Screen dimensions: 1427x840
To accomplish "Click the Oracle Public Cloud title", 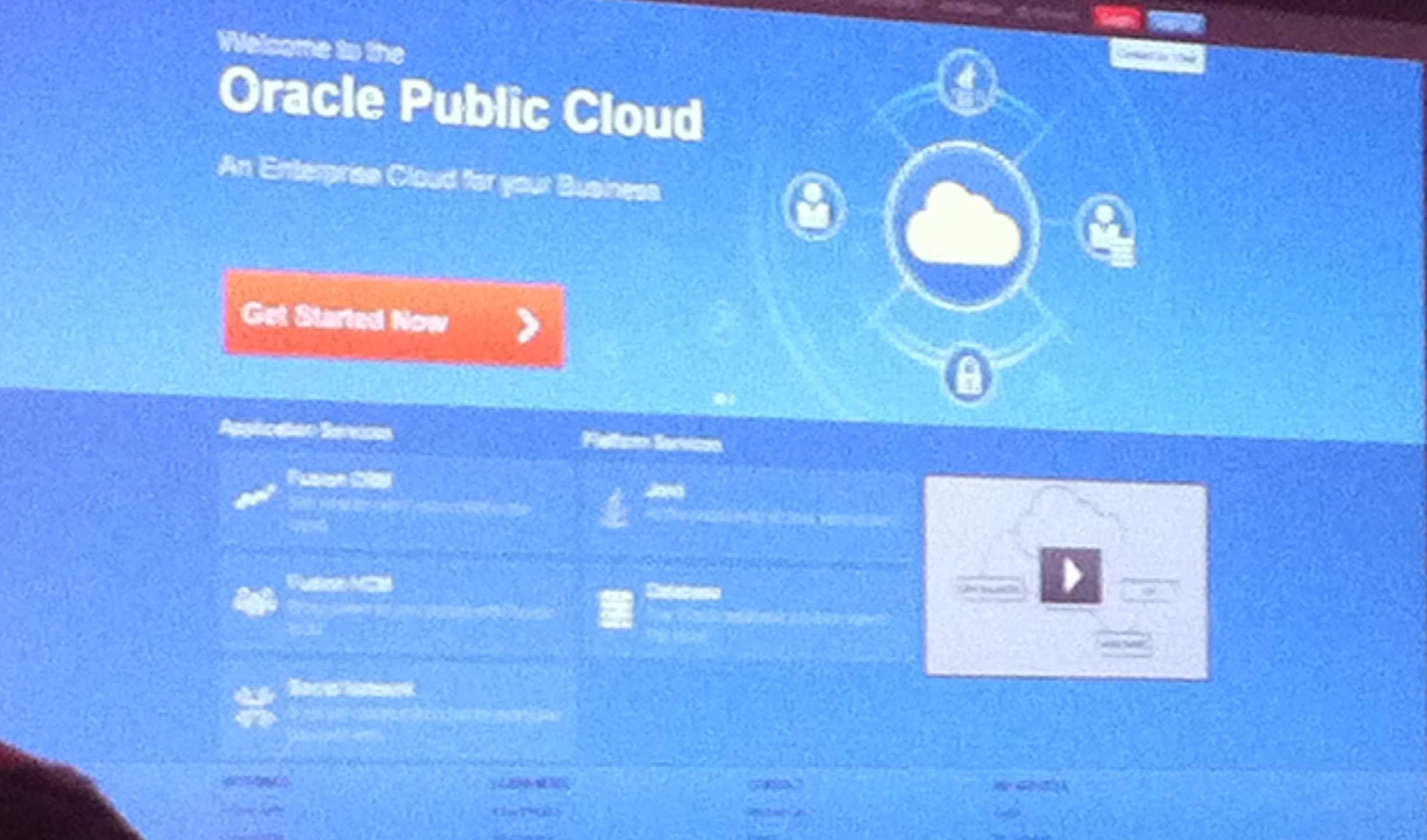I will (x=461, y=104).
